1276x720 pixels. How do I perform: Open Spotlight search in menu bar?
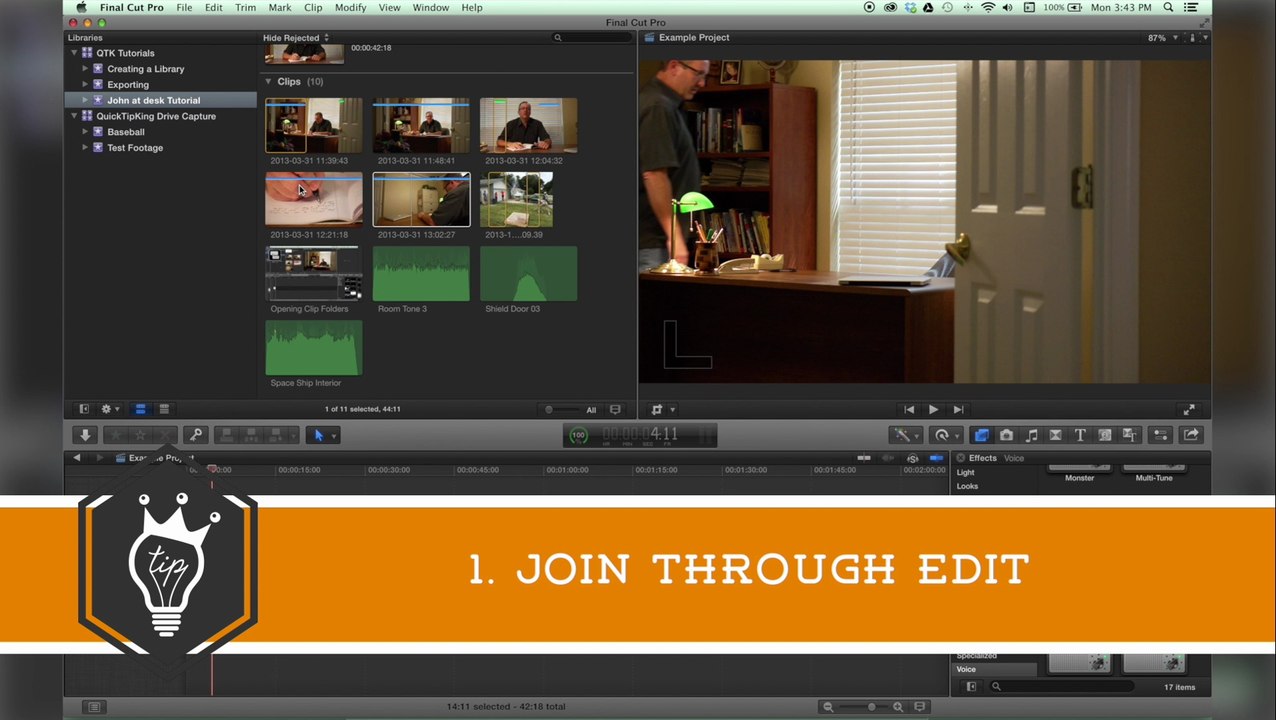pos(1168,7)
